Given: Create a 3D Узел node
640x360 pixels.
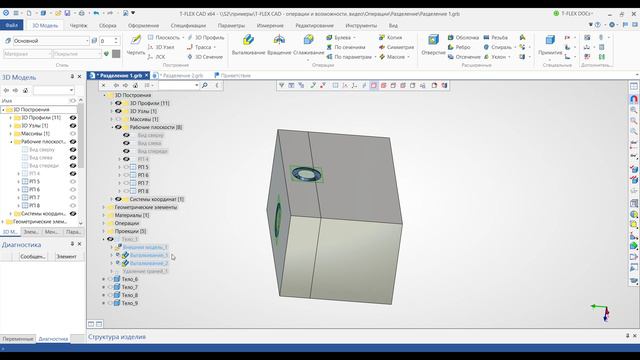Looking at the screenshot, I should click(161, 47).
